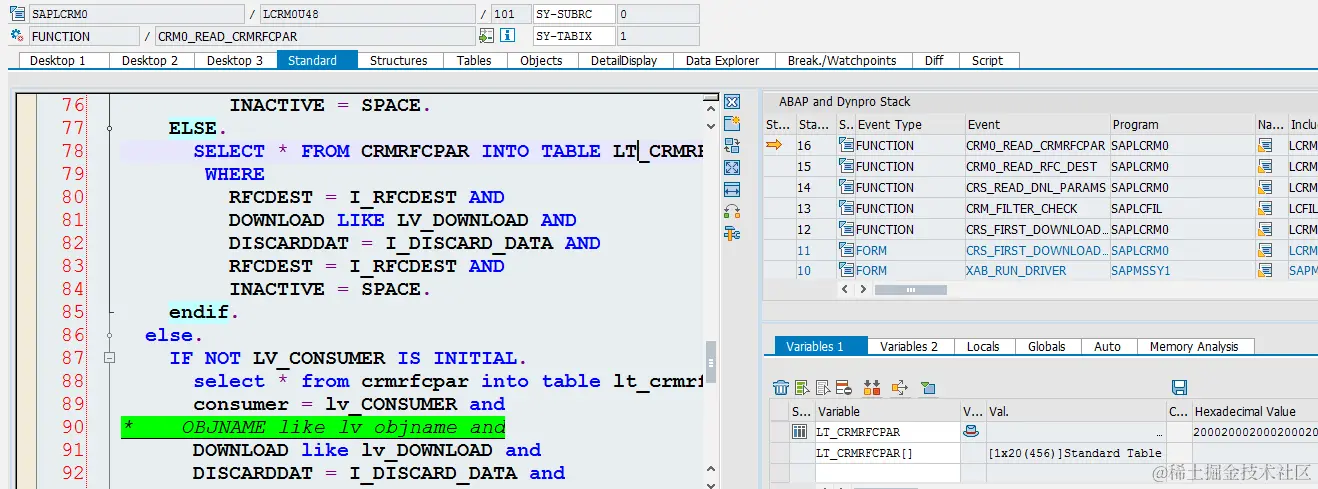
Task: Click the Hexadecimal Value column header
Action: [x=1254, y=411]
